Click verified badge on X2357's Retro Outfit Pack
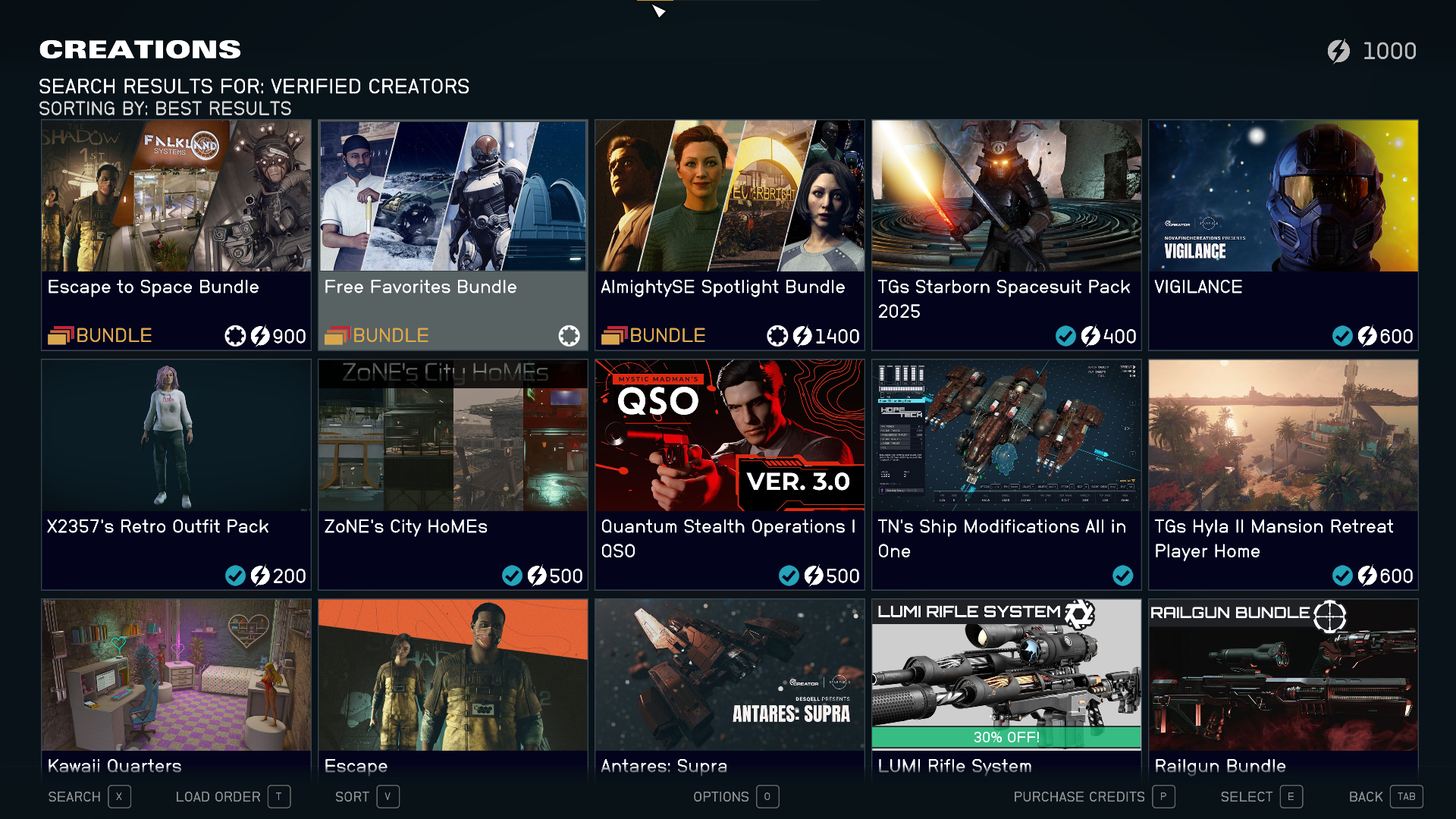The image size is (1456, 819). [x=235, y=576]
